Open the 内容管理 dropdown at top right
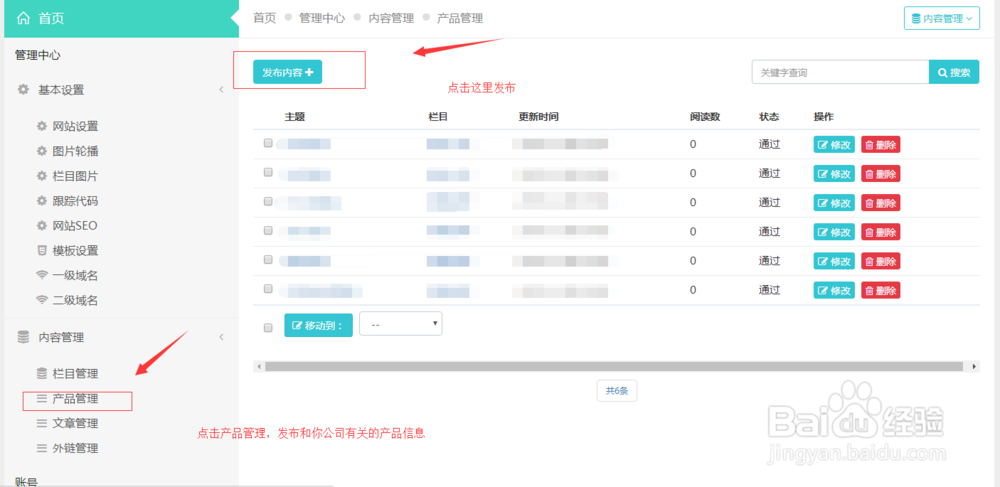 (941, 18)
